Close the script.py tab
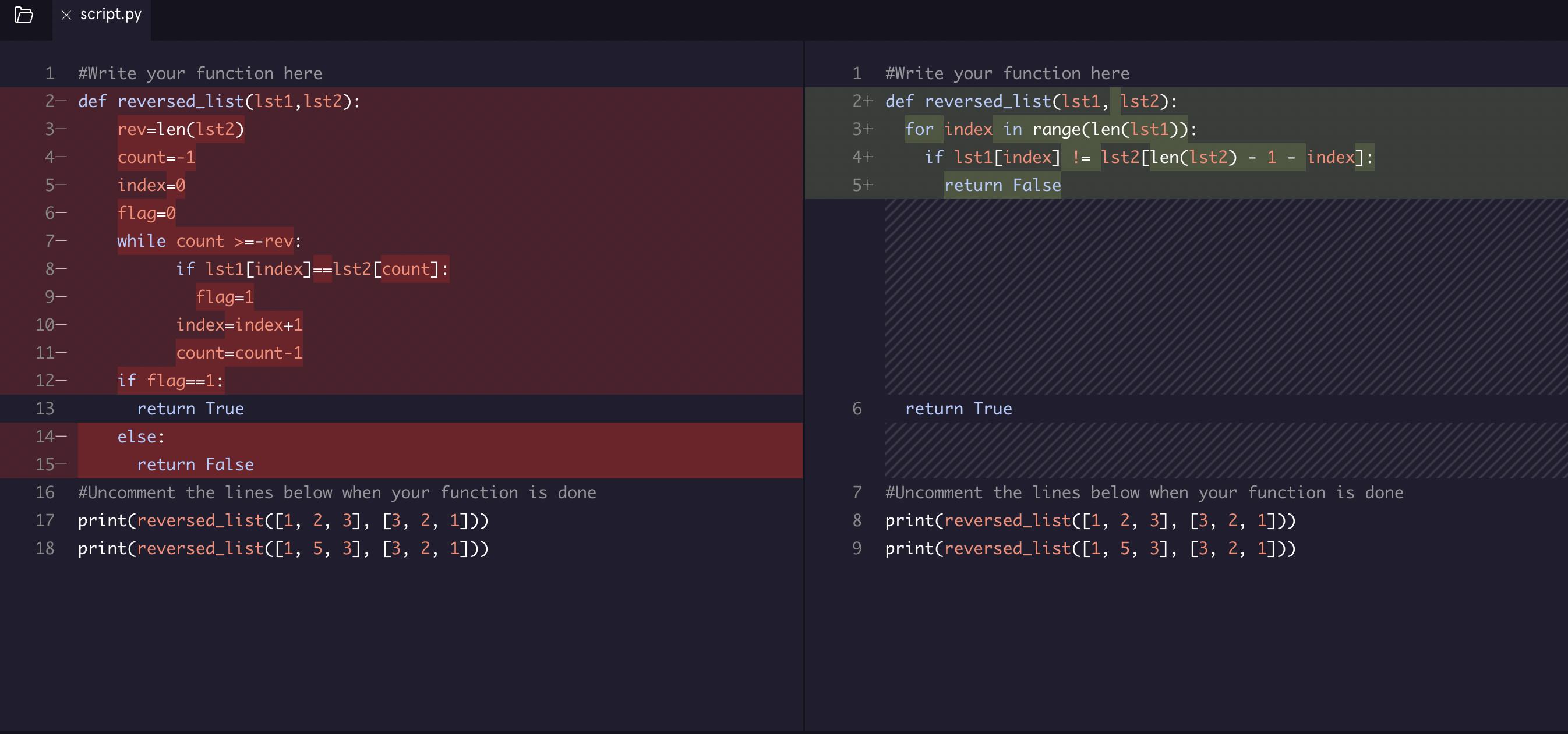Viewport: 1568px width, 734px height. click(66, 15)
